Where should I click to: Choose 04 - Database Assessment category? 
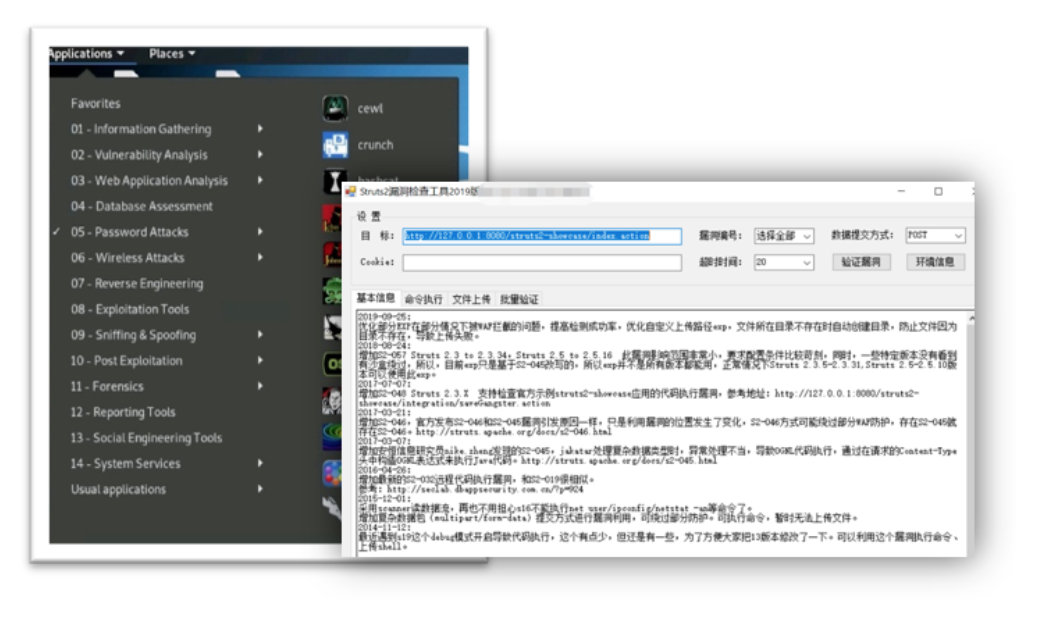pos(142,206)
